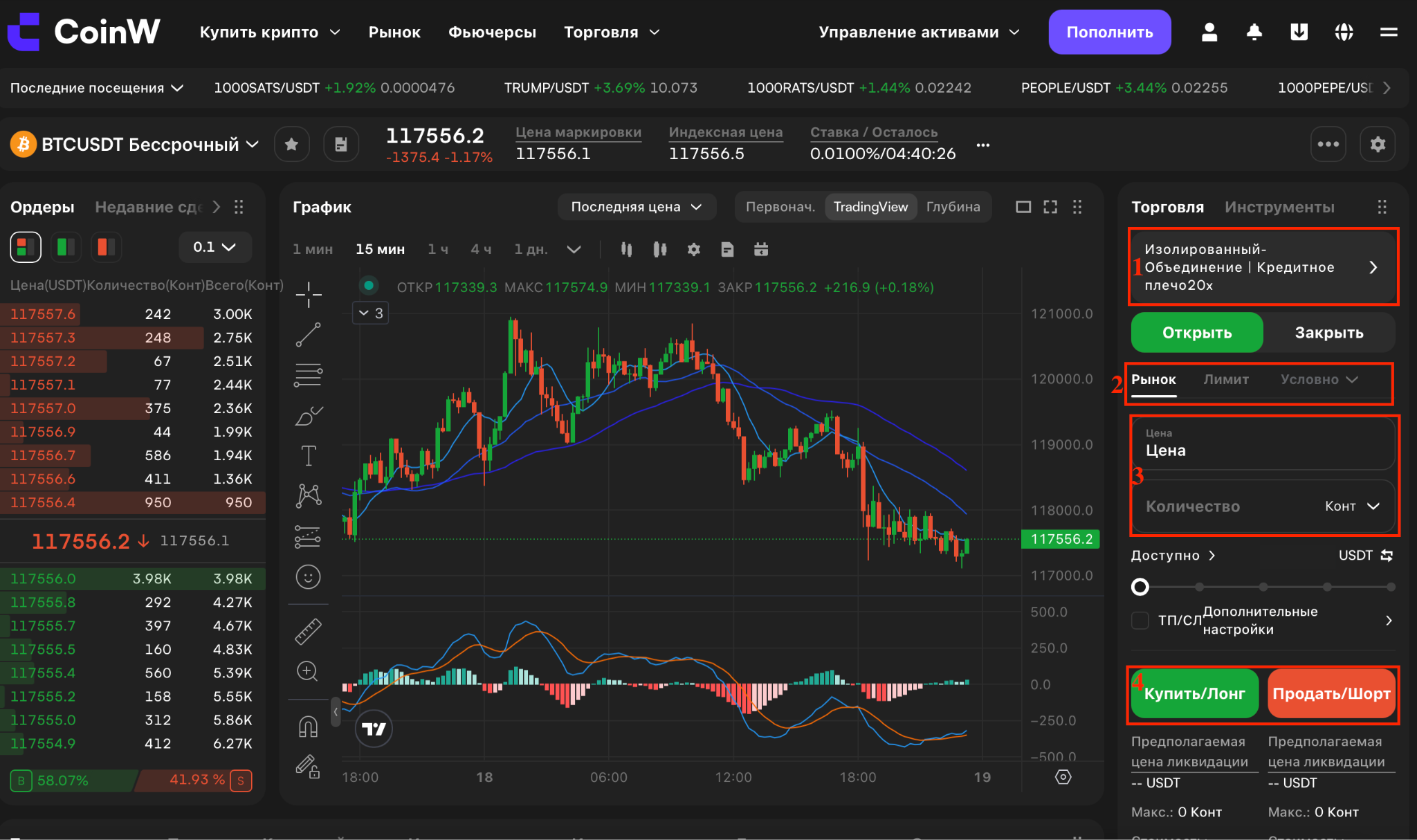Click the chart axis settings hexagon icon
Viewport: 1417px width, 840px height.
click(x=1063, y=777)
